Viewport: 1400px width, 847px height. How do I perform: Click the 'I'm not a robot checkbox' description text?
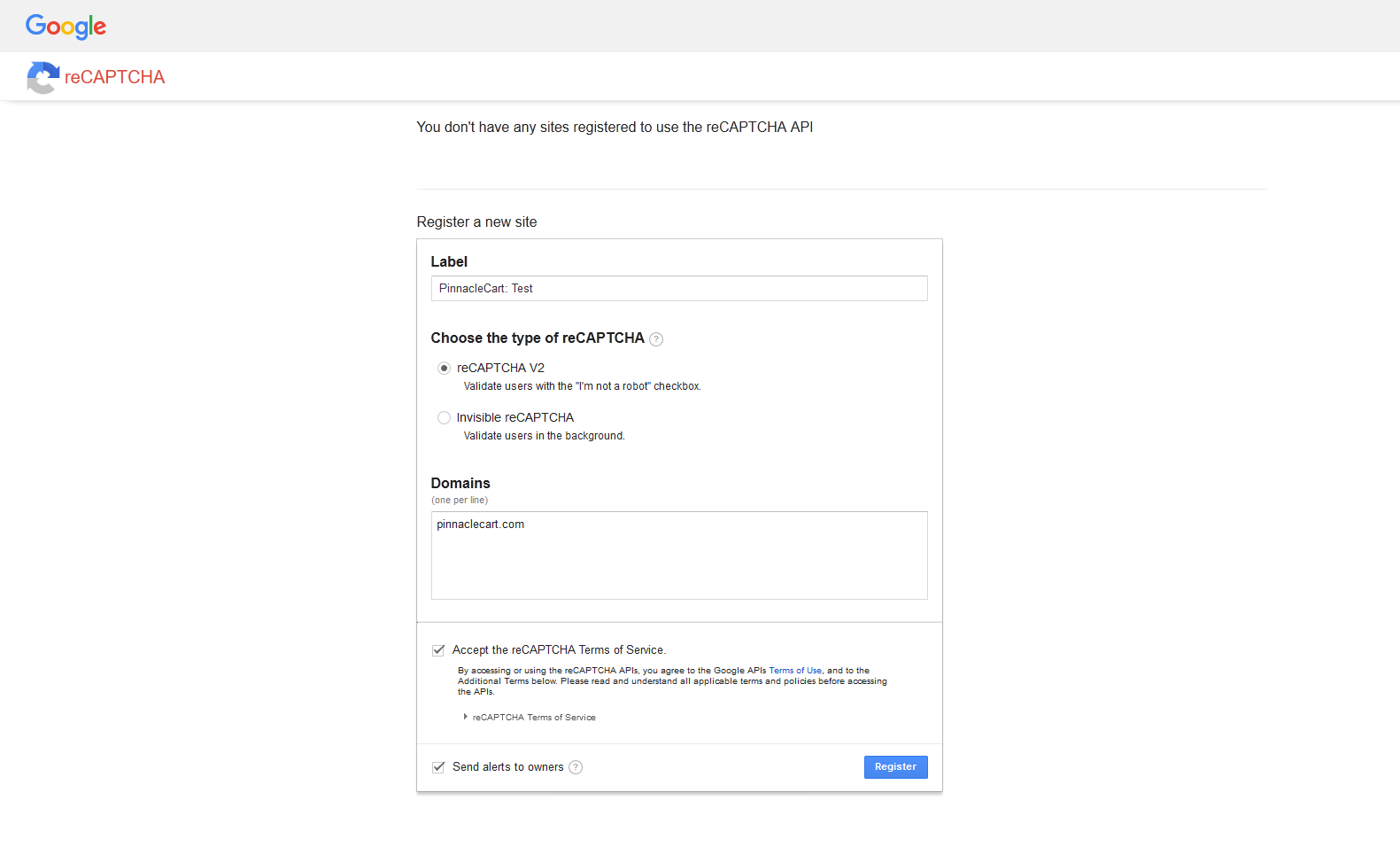click(583, 386)
